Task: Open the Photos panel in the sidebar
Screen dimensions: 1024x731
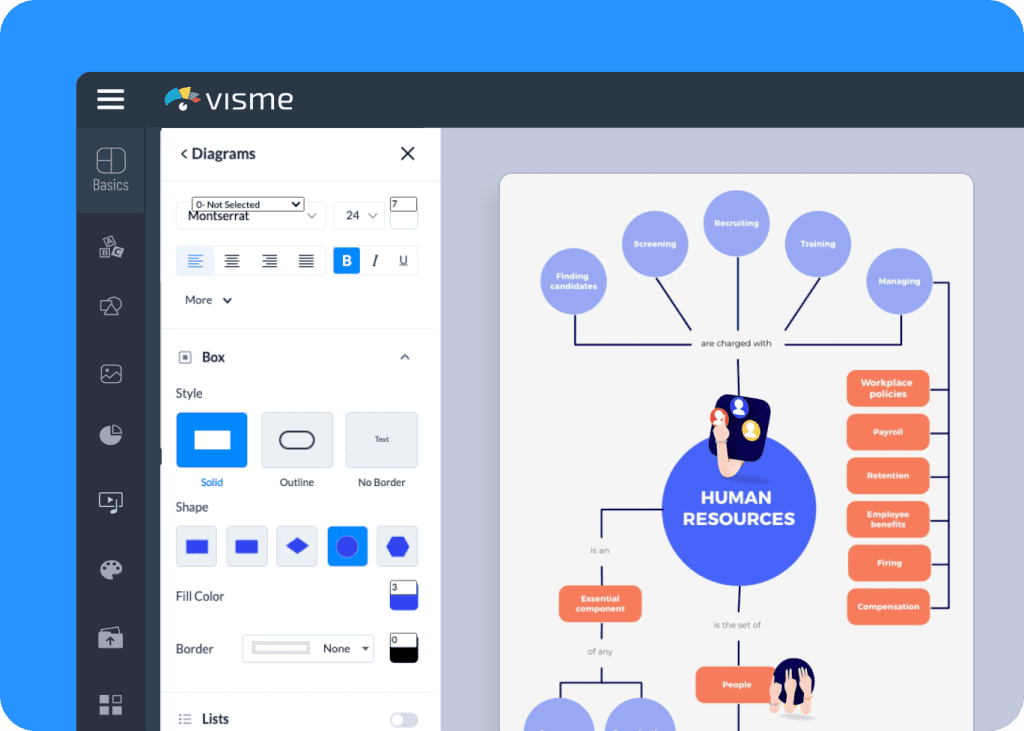Action: click(110, 372)
